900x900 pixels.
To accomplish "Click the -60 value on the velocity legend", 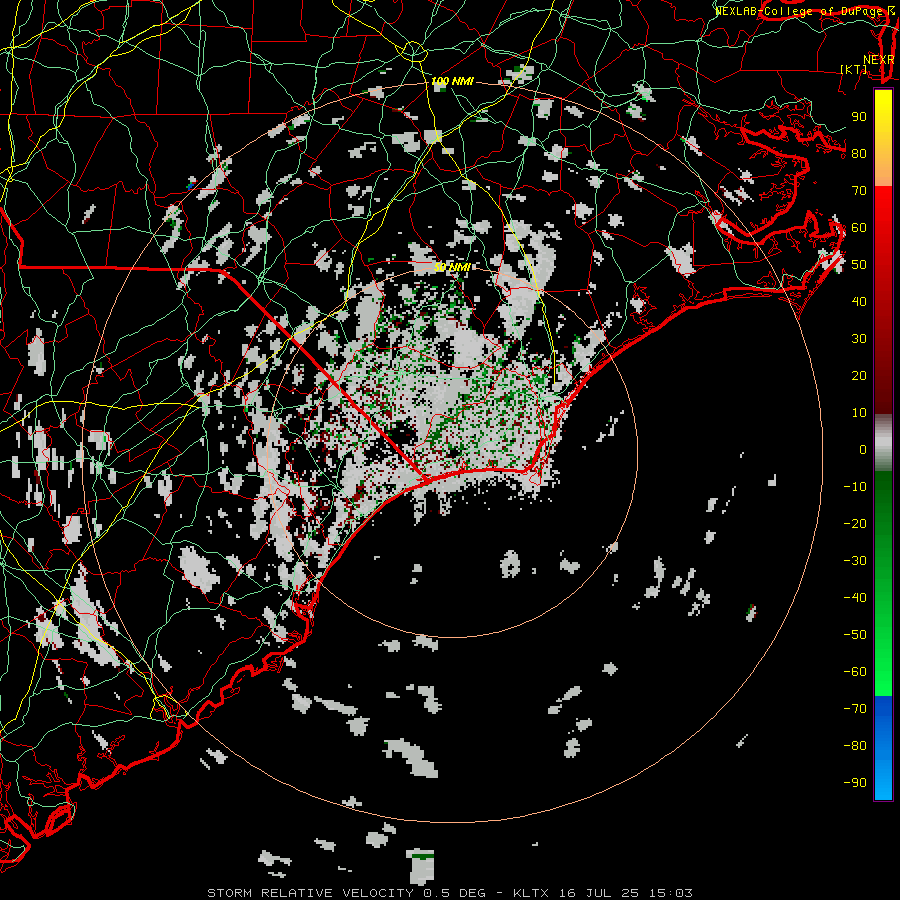I will point(855,672).
